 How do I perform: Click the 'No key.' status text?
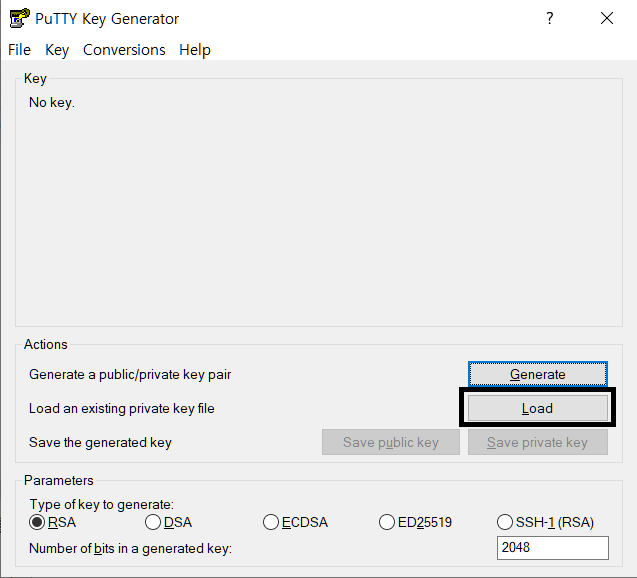(52, 102)
